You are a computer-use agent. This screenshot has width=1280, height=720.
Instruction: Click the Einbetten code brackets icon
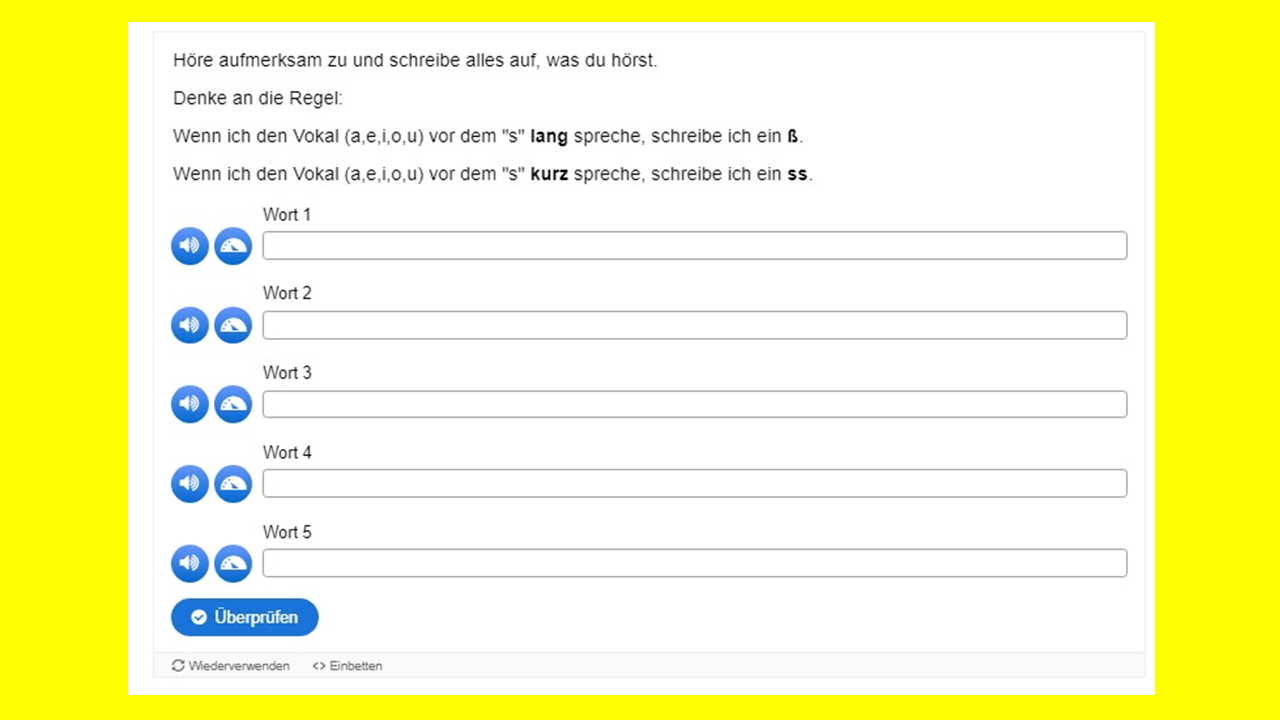coord(319,666)
